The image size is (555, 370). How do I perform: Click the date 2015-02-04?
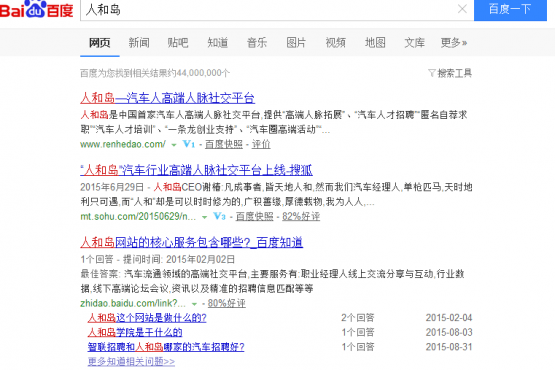[449, 318]
